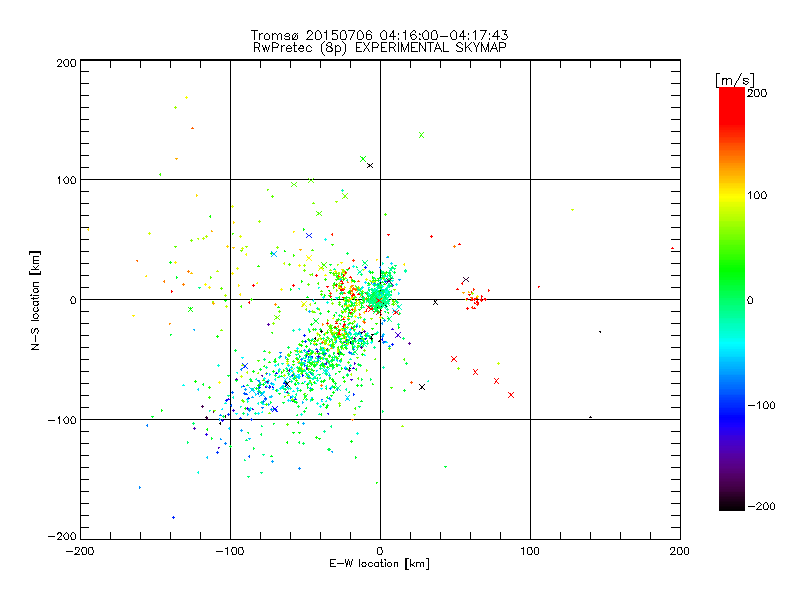The width and height of the screenshot is (800, 600).
Task: Click the colorbar '200' top label
Action: point(757,93)
